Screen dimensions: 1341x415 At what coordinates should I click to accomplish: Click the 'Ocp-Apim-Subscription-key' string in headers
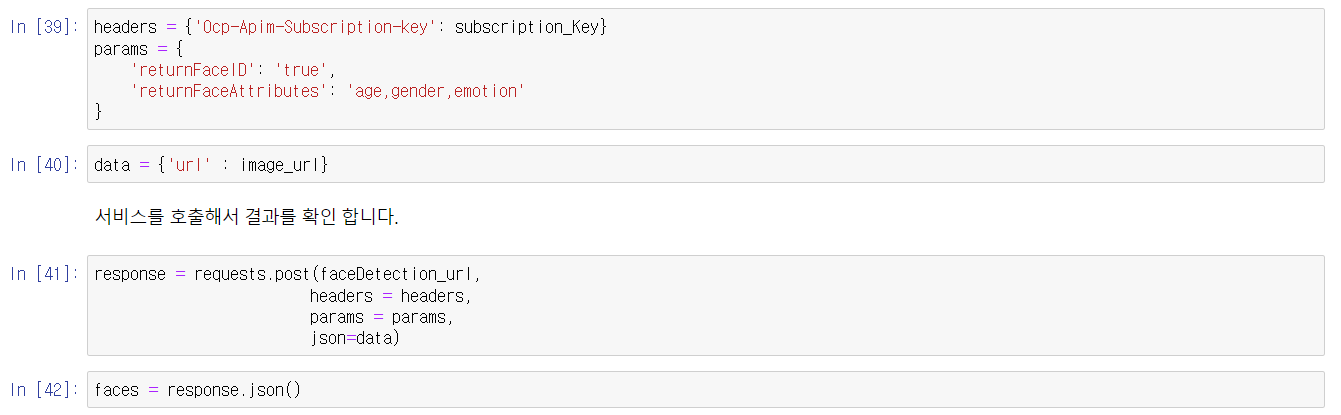[x=319, y=27]
